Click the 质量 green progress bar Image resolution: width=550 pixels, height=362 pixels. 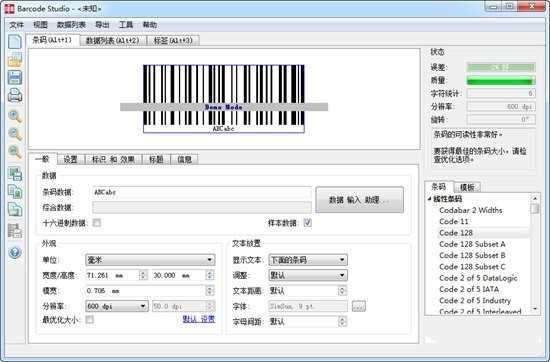coord(501,81)
